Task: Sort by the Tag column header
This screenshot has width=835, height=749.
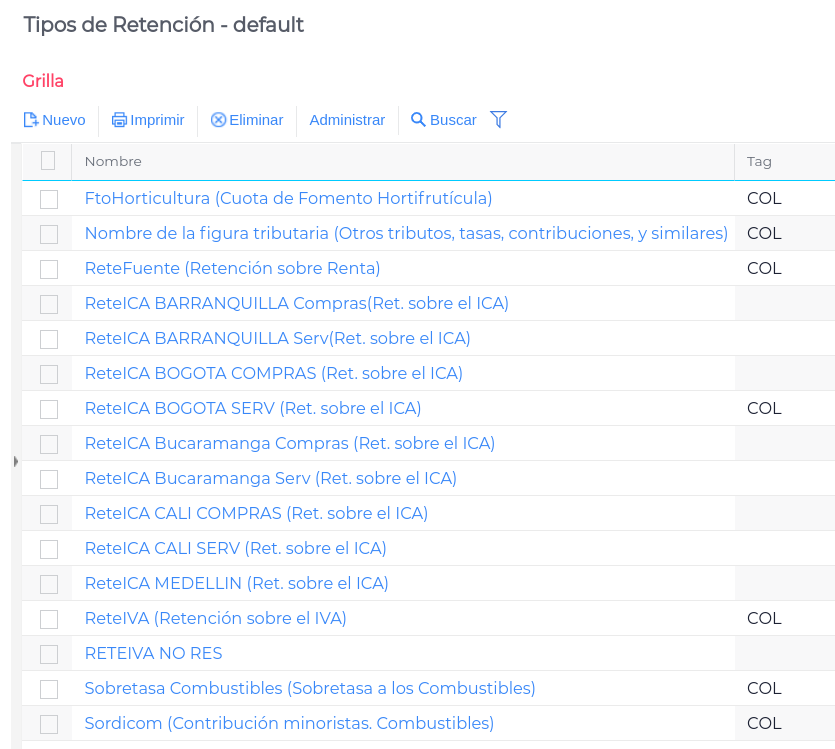Action: click(759, 161)
